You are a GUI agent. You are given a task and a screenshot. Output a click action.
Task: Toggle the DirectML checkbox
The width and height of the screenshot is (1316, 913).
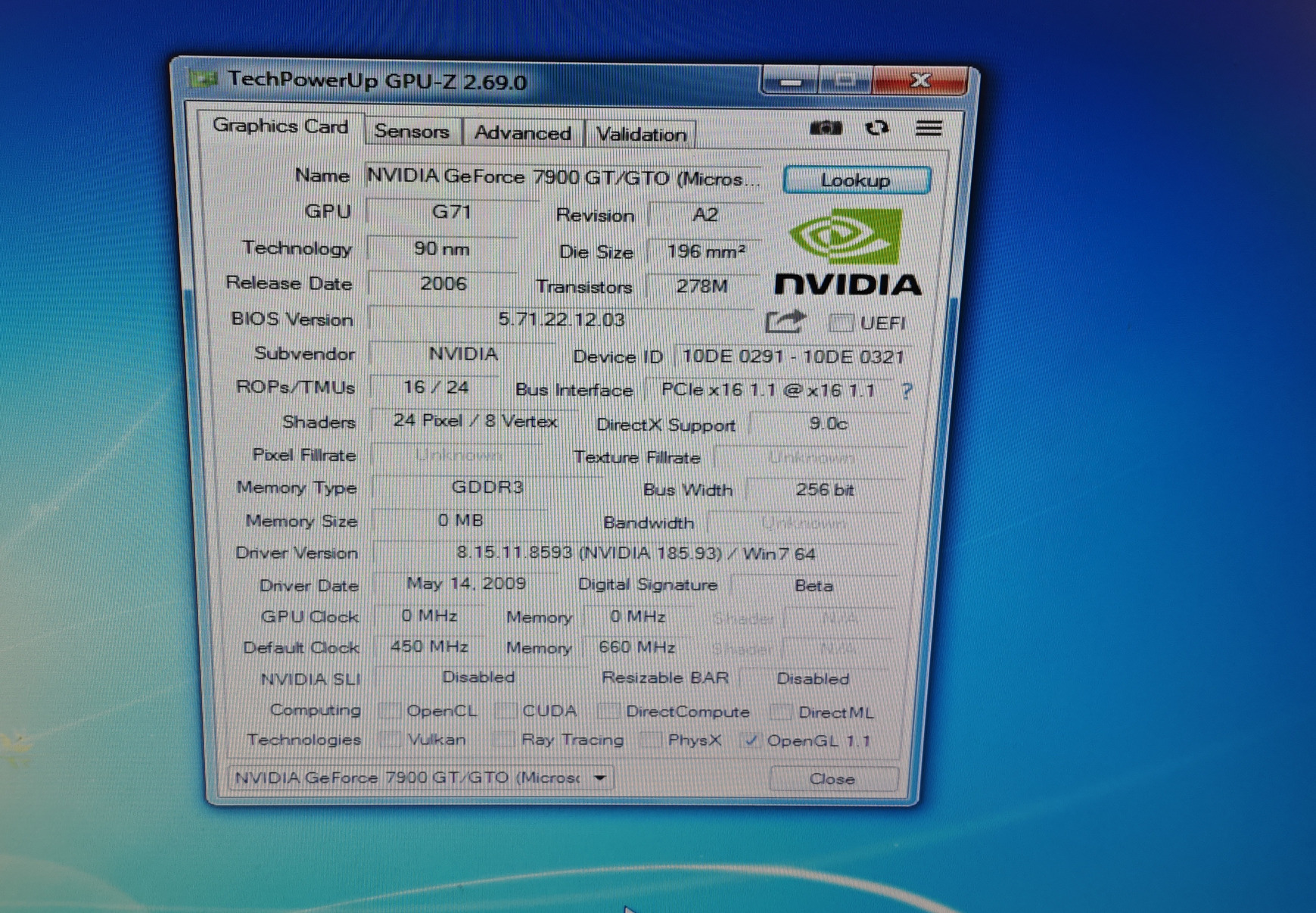click(x=781, y=712)
